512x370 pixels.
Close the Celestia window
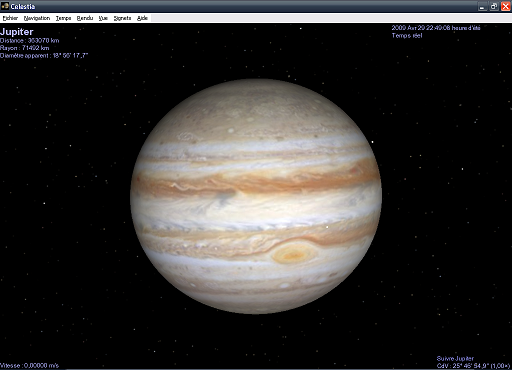[505, 6]
